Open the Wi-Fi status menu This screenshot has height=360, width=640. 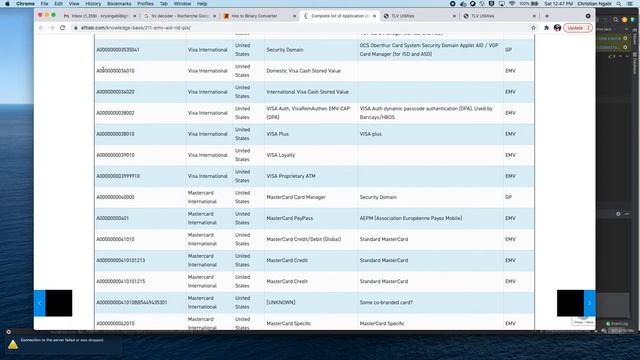point(512,4)
